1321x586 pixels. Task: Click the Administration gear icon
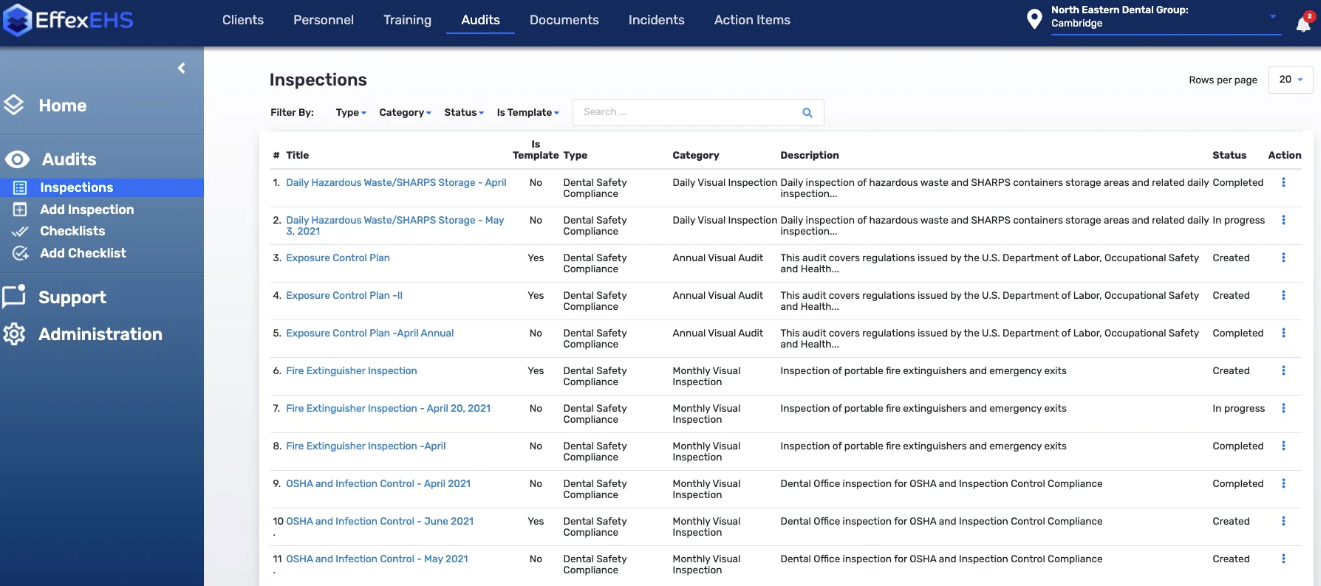[x=14, y=335]
